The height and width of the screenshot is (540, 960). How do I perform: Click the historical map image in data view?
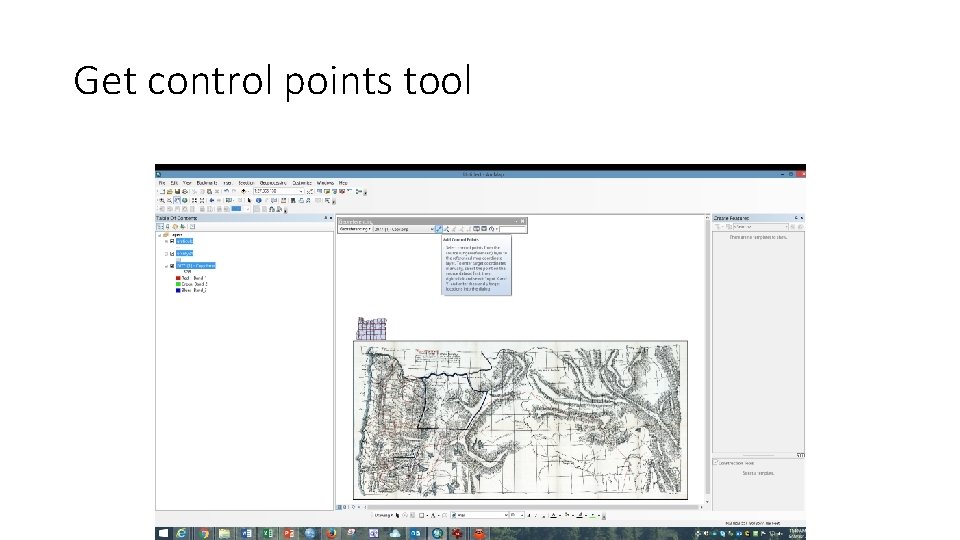coord(520,420)
